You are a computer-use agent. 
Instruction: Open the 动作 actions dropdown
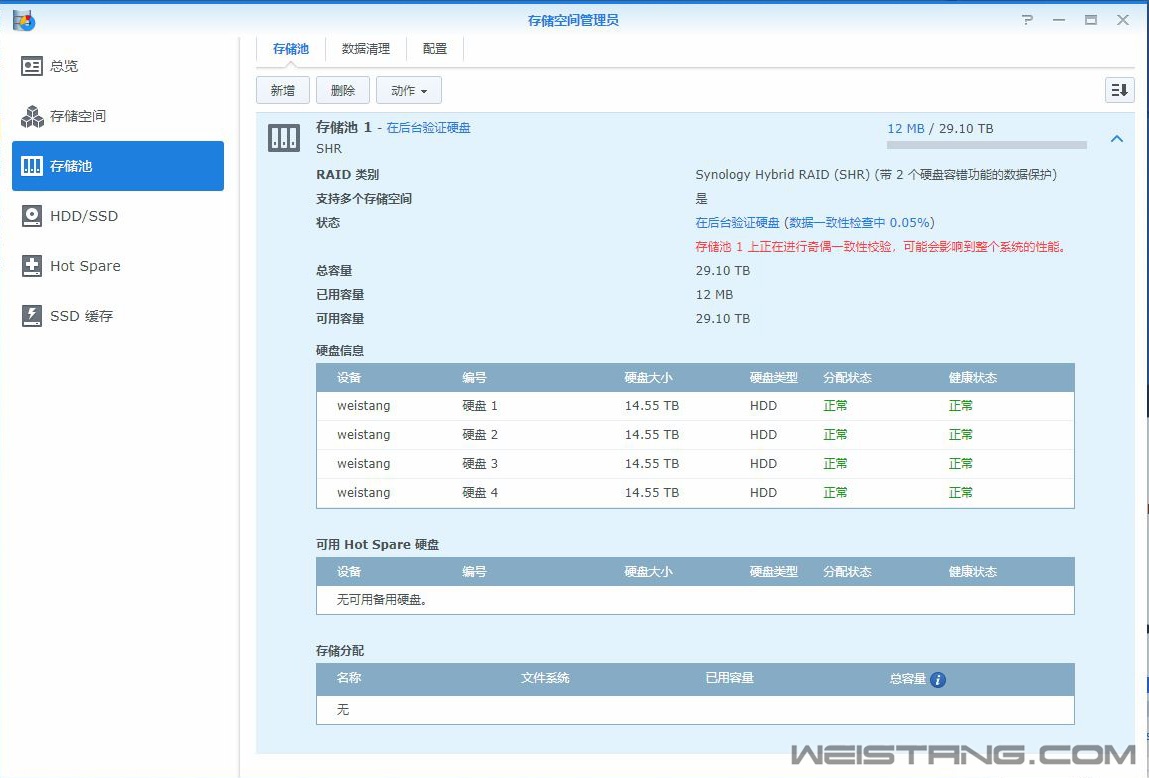coord(408,89)
